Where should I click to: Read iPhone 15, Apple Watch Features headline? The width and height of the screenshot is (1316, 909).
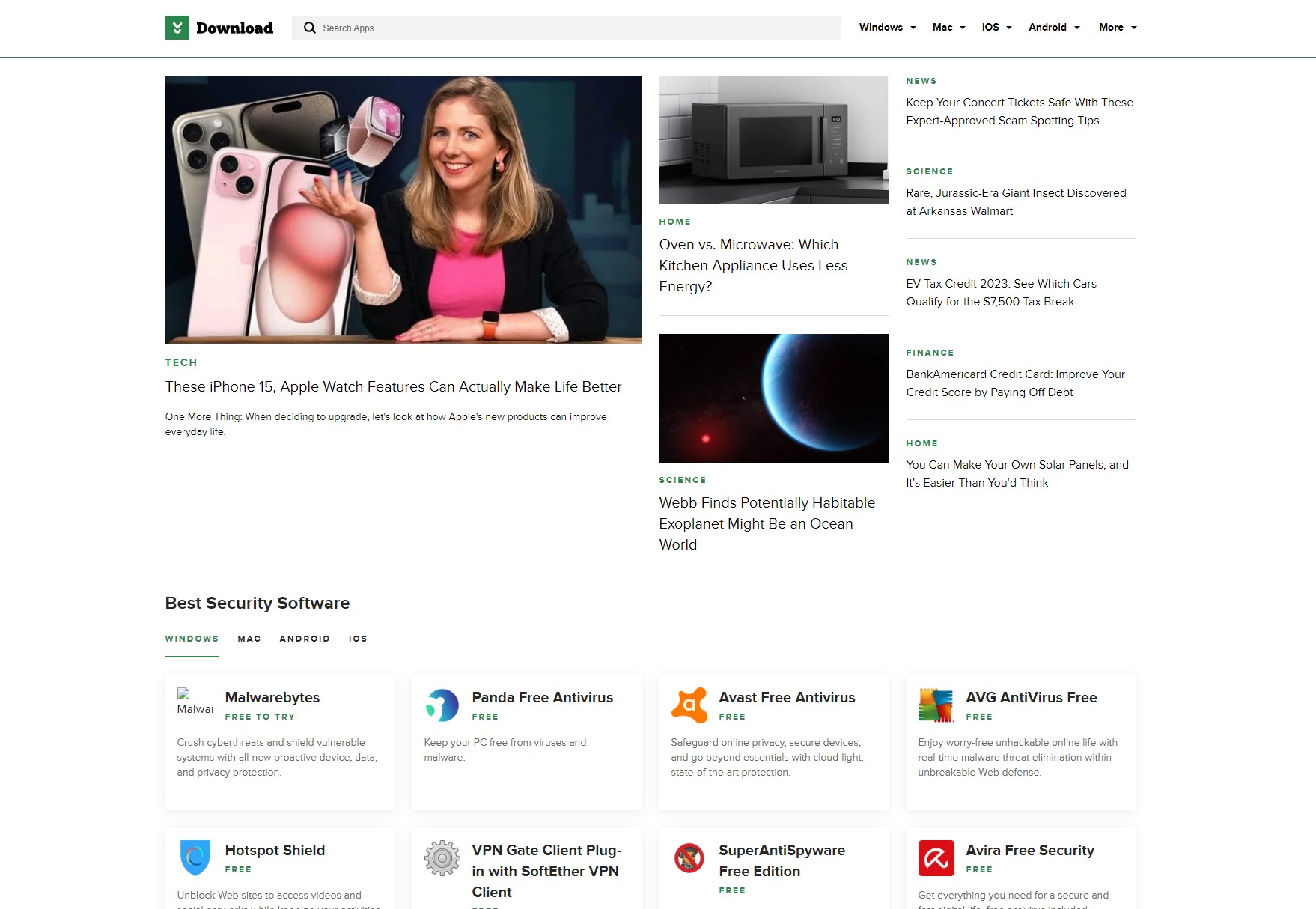[394, 386]
